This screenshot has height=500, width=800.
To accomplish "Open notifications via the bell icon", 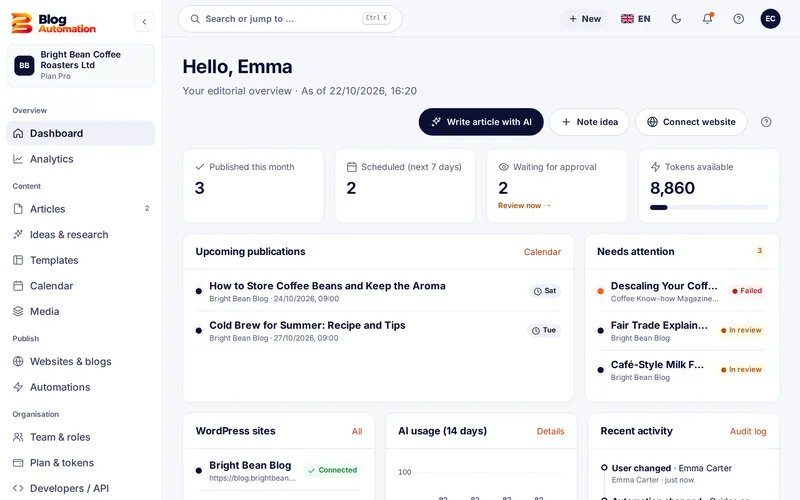I will point(708,19).
